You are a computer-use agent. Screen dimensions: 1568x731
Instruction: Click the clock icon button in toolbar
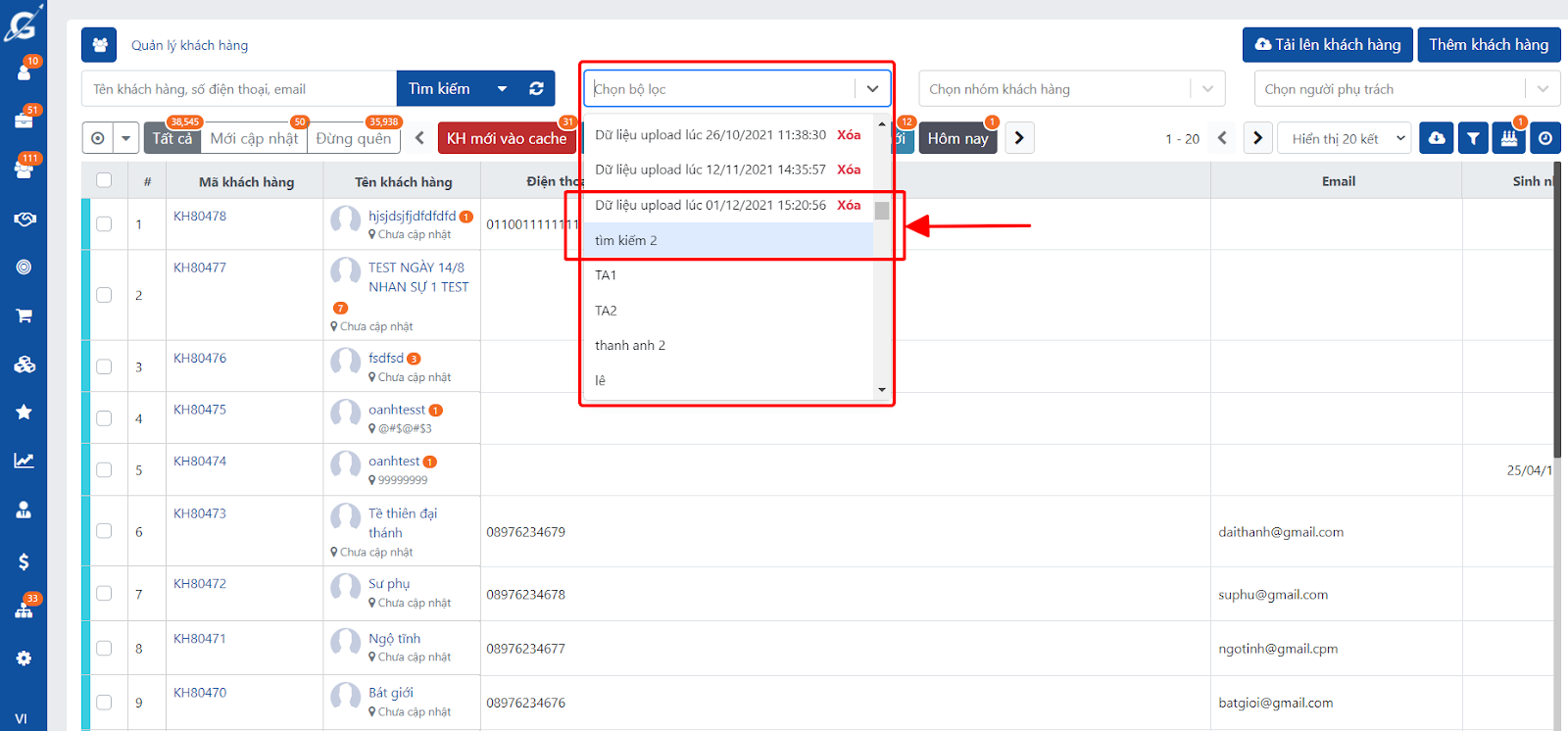coord(1545,138)
